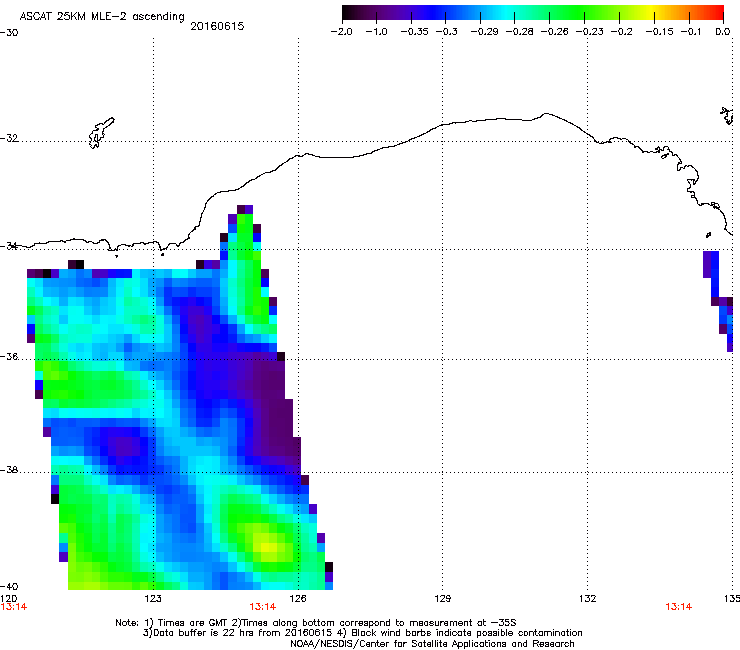The height and width of the screenshot is (650, 740).
Task: Click the '-0.23' color scale value
Action: (589, 32)
